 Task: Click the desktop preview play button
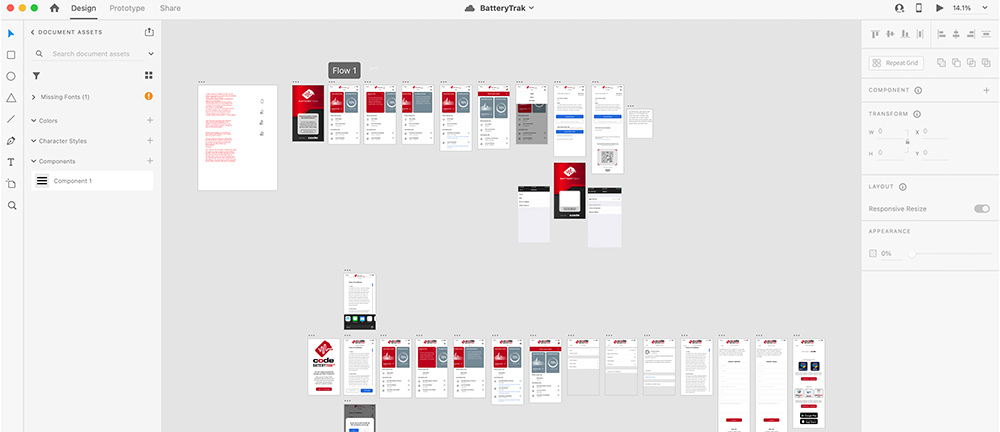pyautogui.click(x=939, y=8)
